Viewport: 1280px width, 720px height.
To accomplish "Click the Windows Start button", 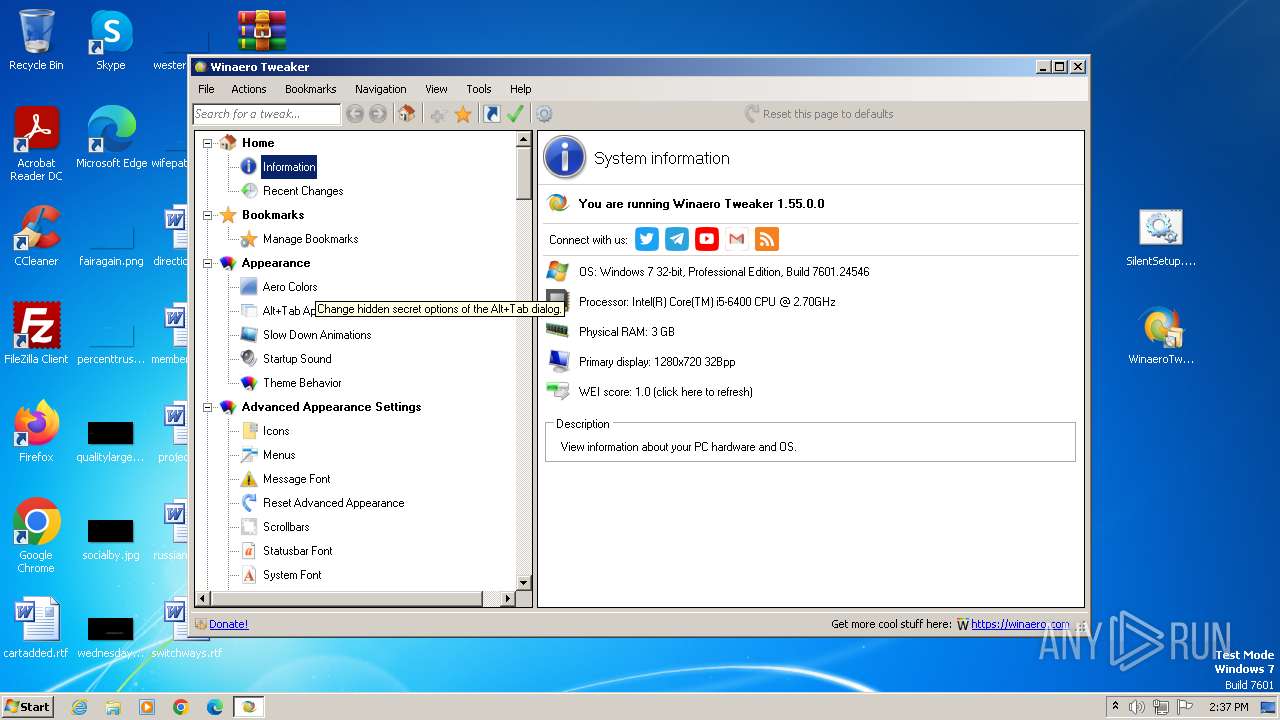I will pyautogui.click(x=27, y=706).
